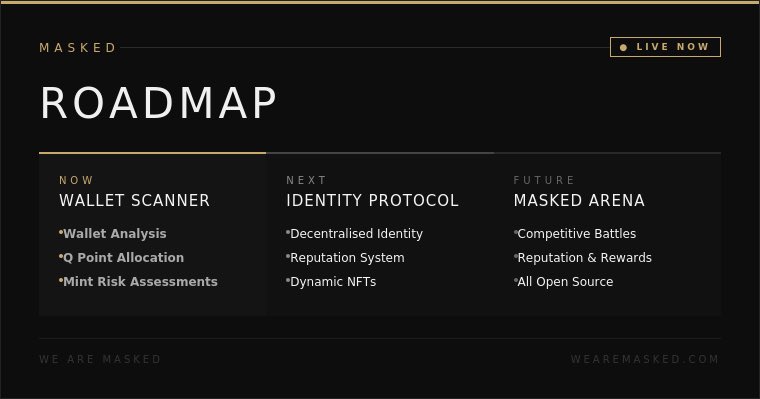Select the NOW phase label
This screenshot has width=760, height=399.
point(76,180)
